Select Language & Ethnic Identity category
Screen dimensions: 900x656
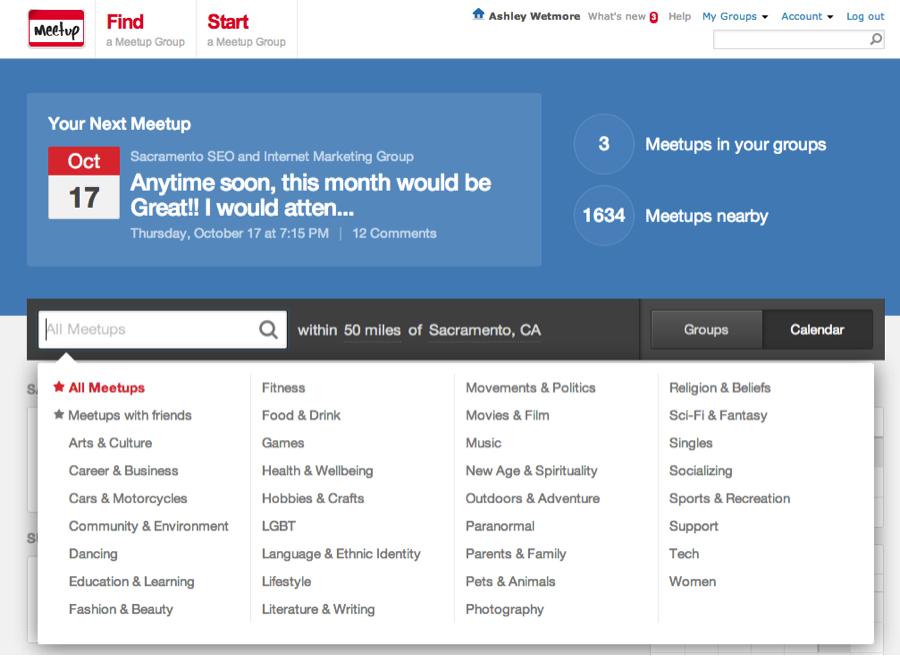point(341,554)
